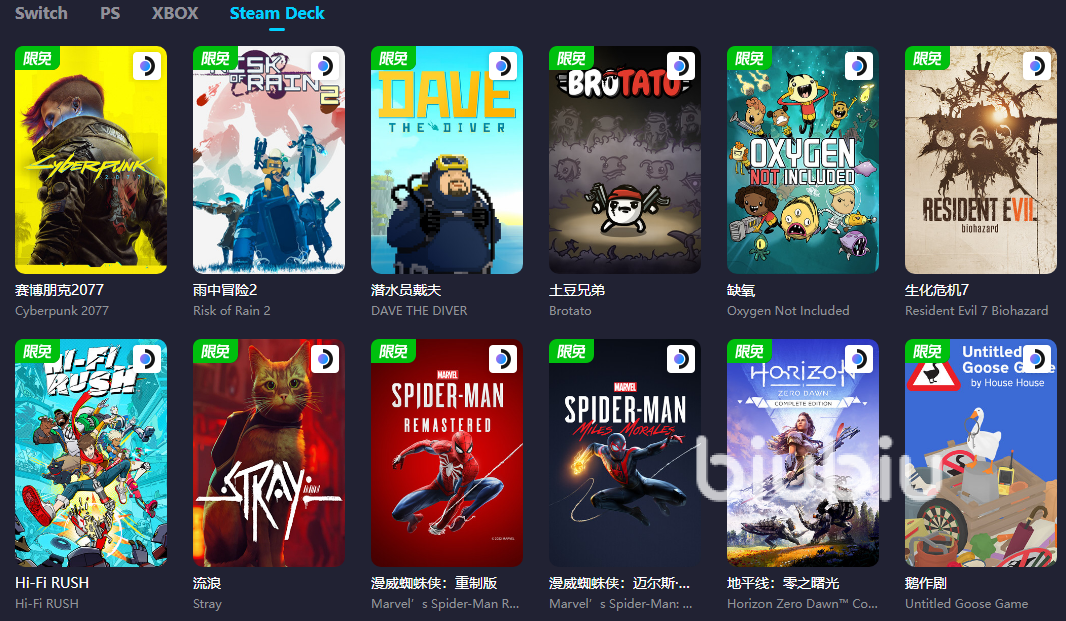1066x621 pixels.
Task: Click Steam Deck icon on Oxygen Not Included
Action: (x=859, y=66)
